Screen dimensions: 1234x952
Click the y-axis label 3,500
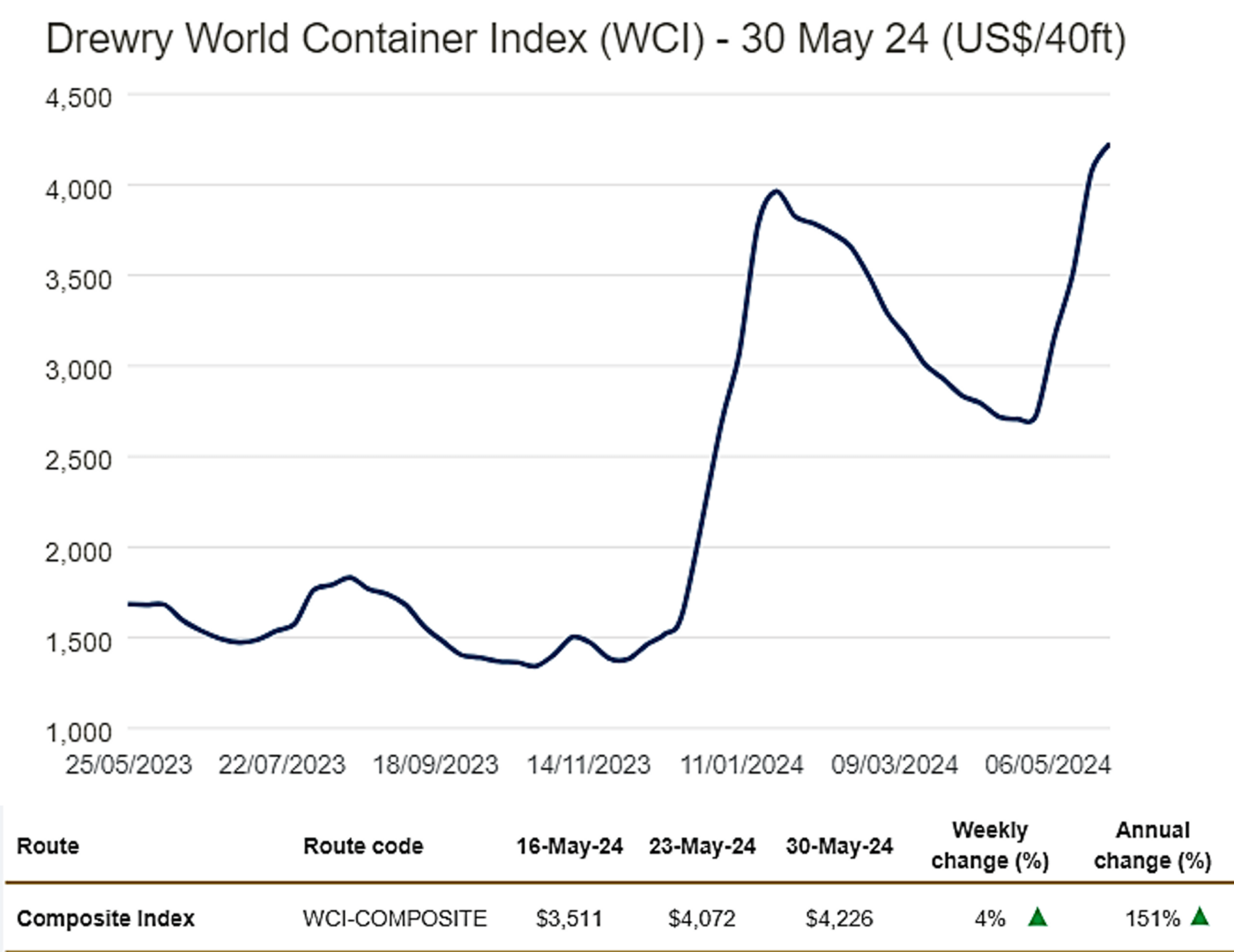click(x=79, y=279)
